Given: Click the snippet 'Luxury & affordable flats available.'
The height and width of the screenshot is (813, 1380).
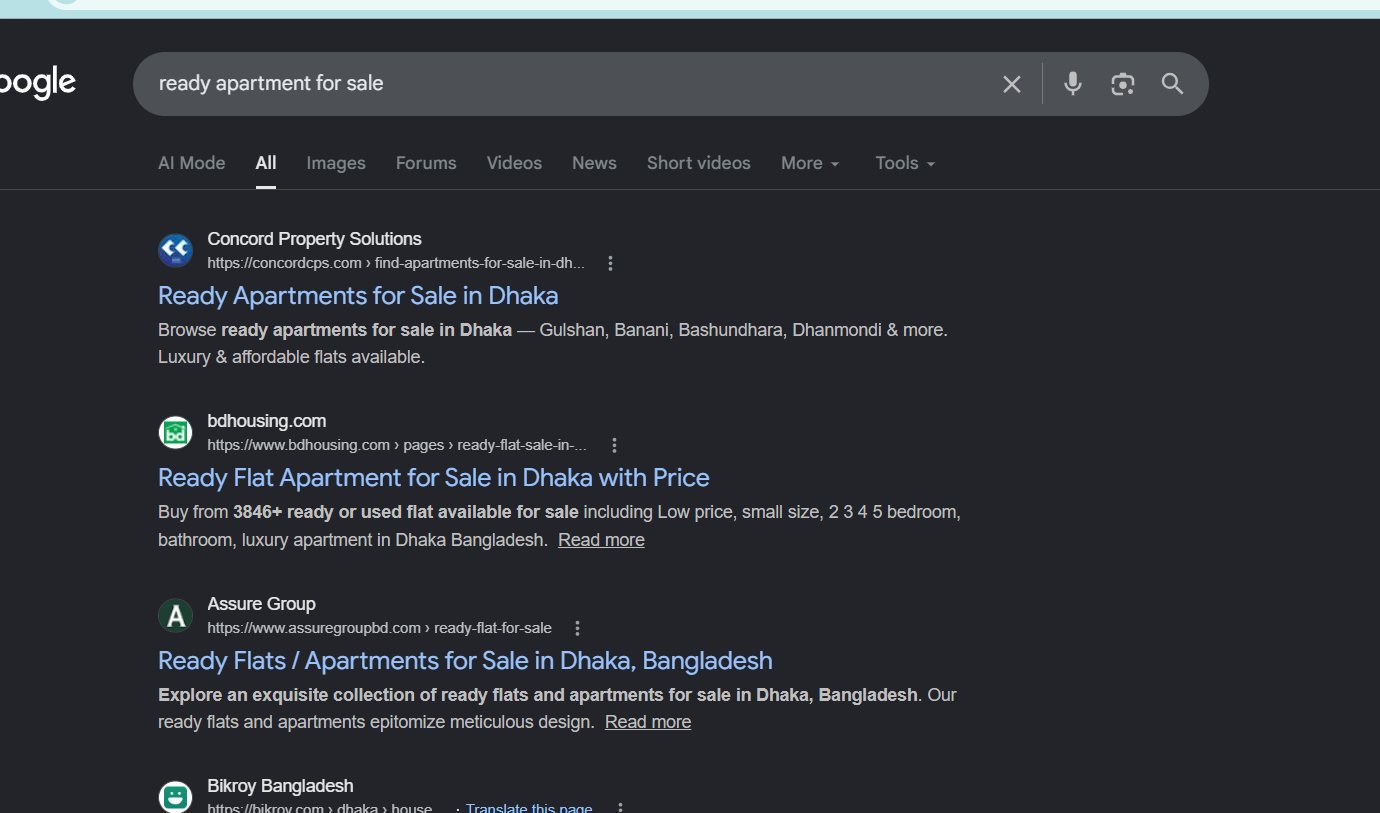Looking at the screenshot, I should tap(292, 357).
